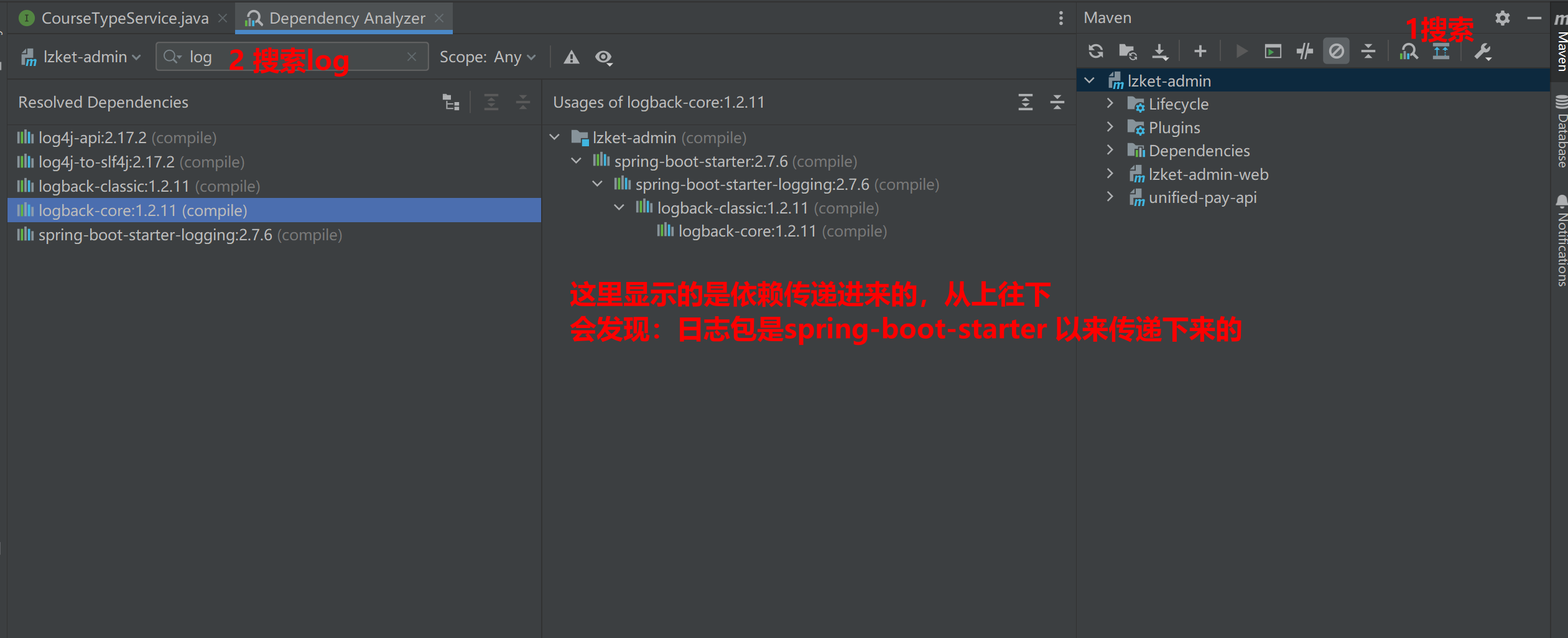
Task: Collapse the spring-boot-starter:2.7.6 usage tree
Action: [x=575, y=161]
